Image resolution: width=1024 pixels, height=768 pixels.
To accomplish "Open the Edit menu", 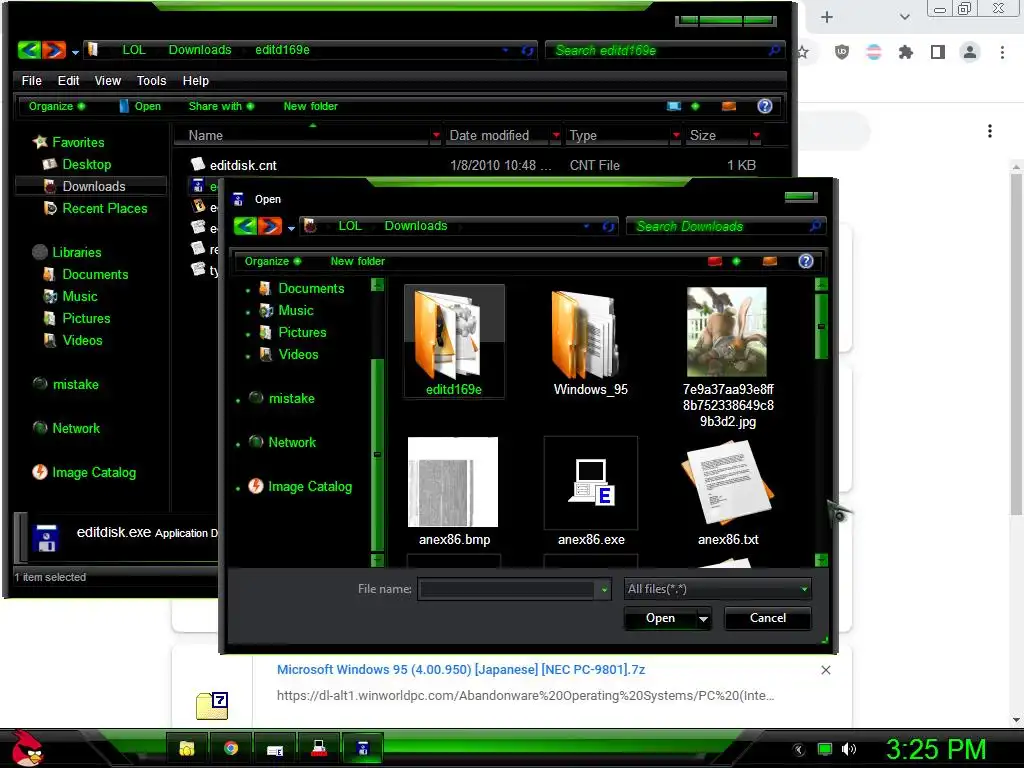I will [x=68, y=80].
